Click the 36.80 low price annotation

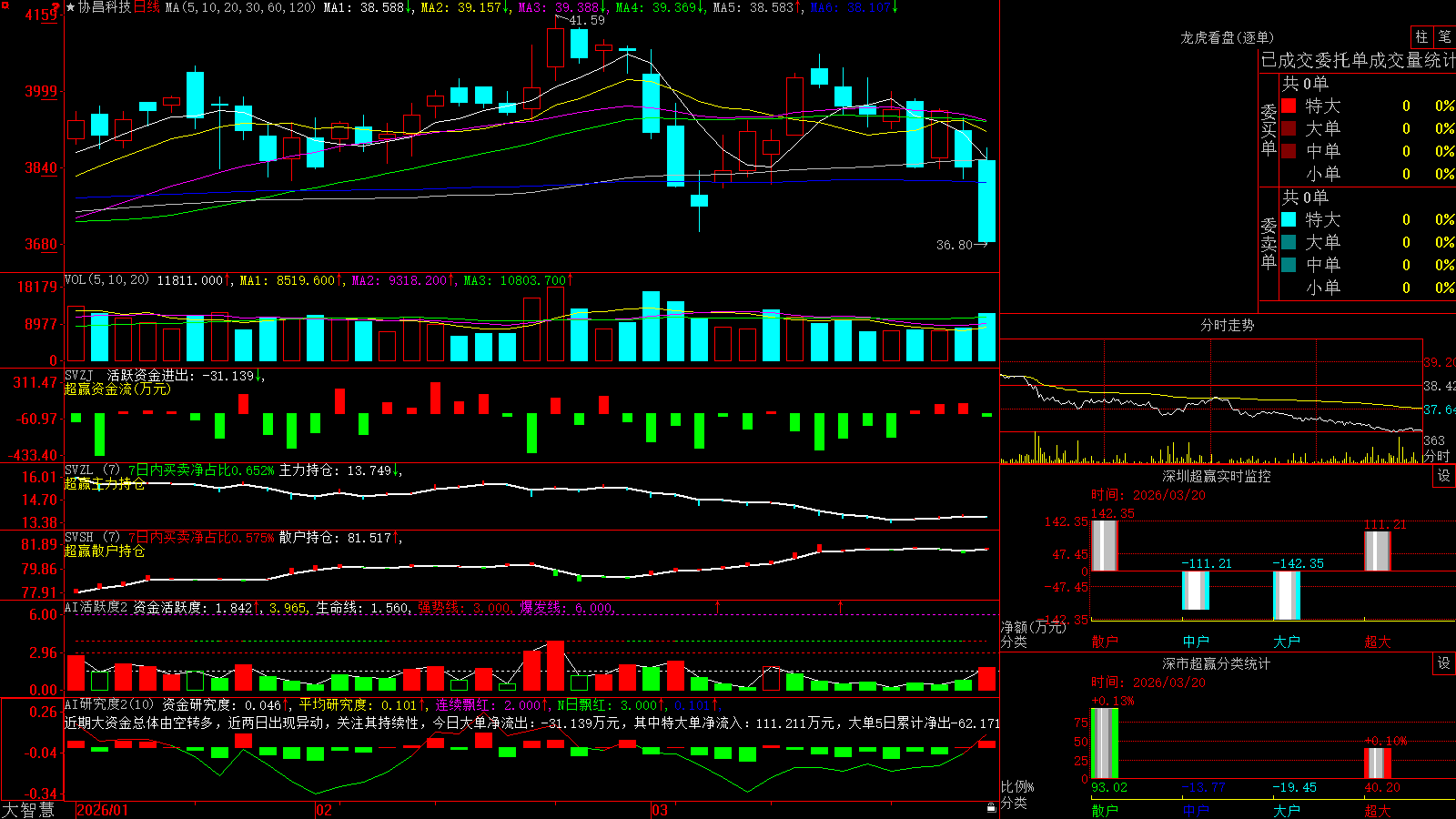coord(954,245)
